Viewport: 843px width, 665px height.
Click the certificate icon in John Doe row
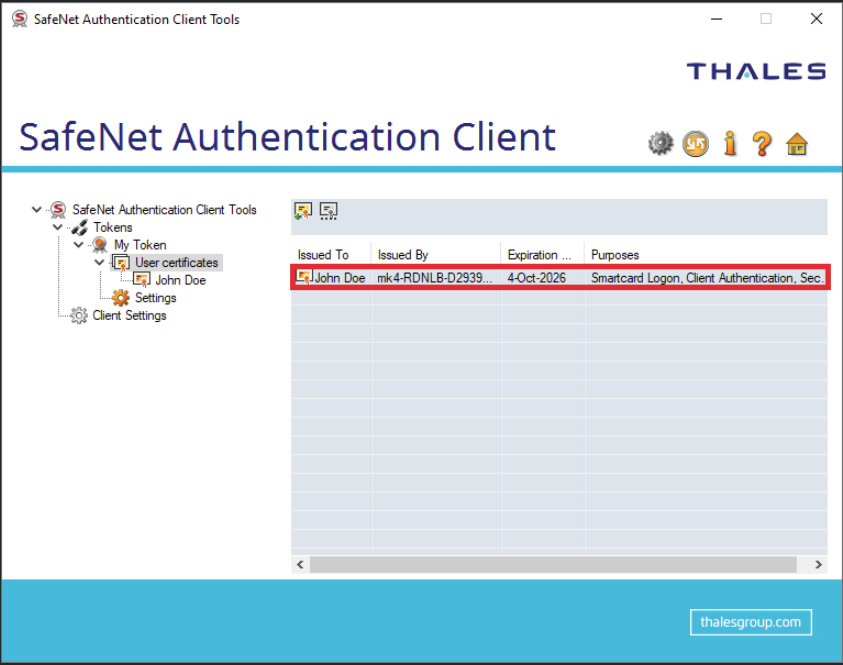(x=304, y=277)
